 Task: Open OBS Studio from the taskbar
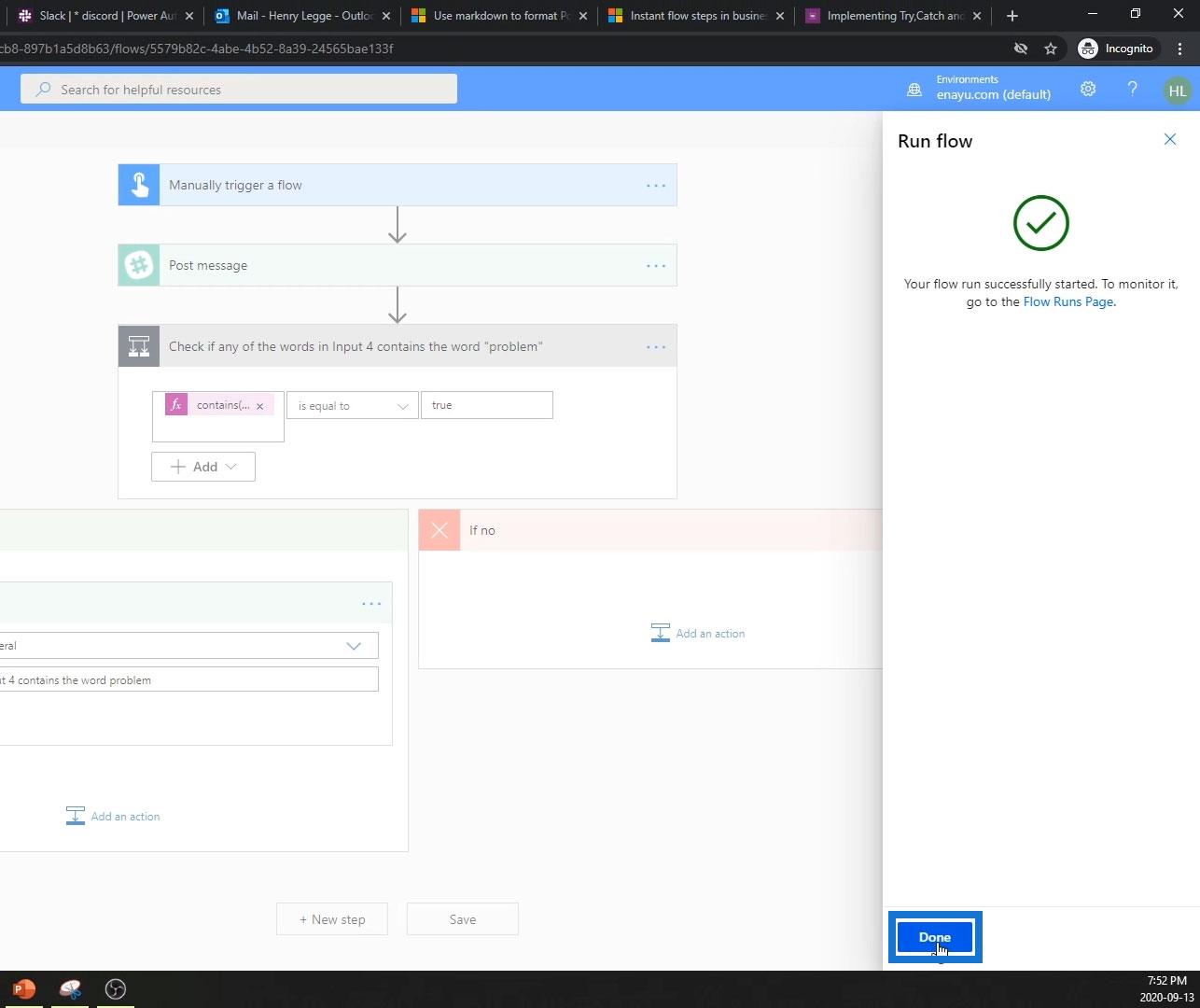tap(116, 989)
